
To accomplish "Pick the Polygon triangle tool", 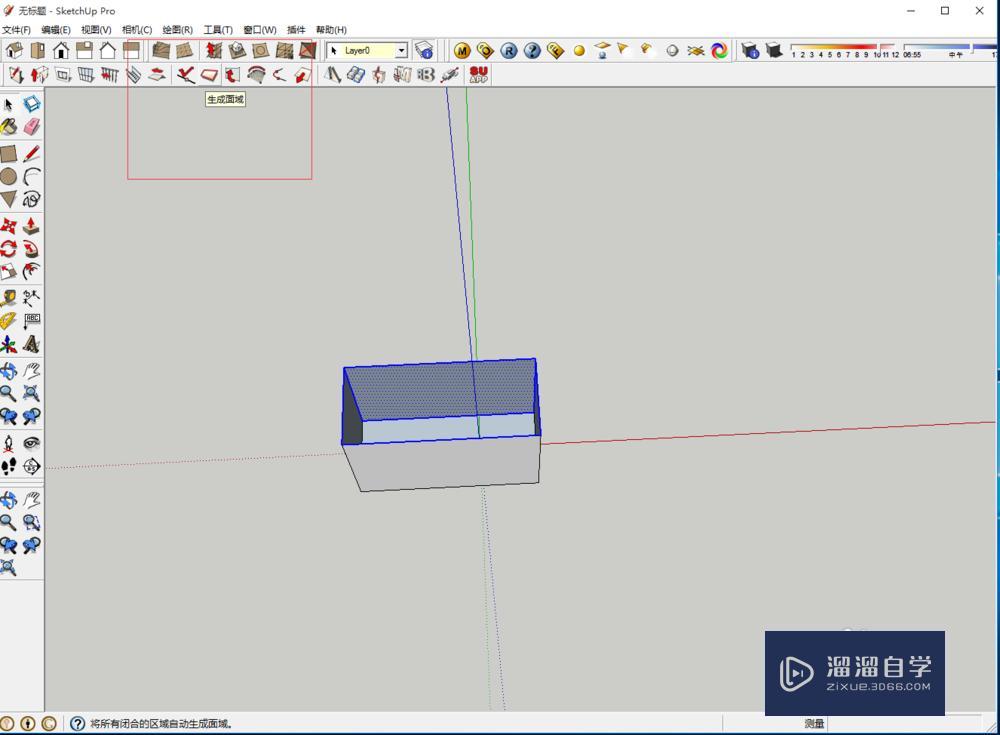I will pos(8,199).
